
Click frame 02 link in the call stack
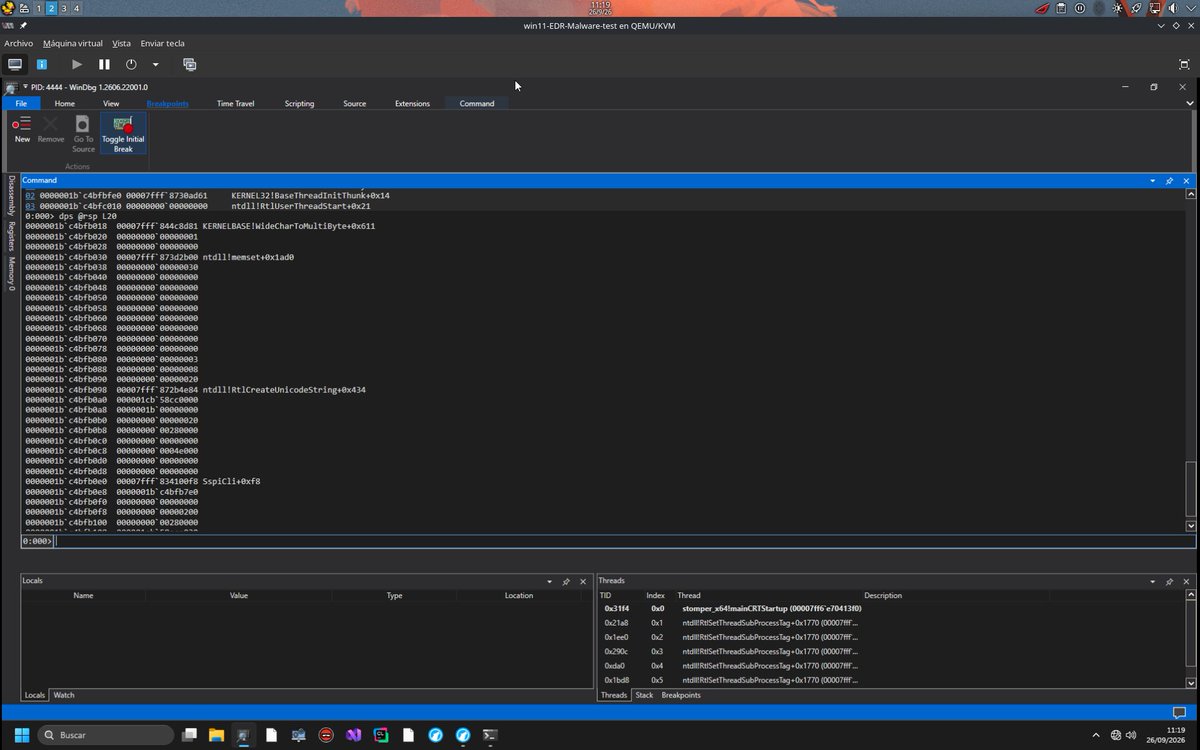(x=30, y=195)
